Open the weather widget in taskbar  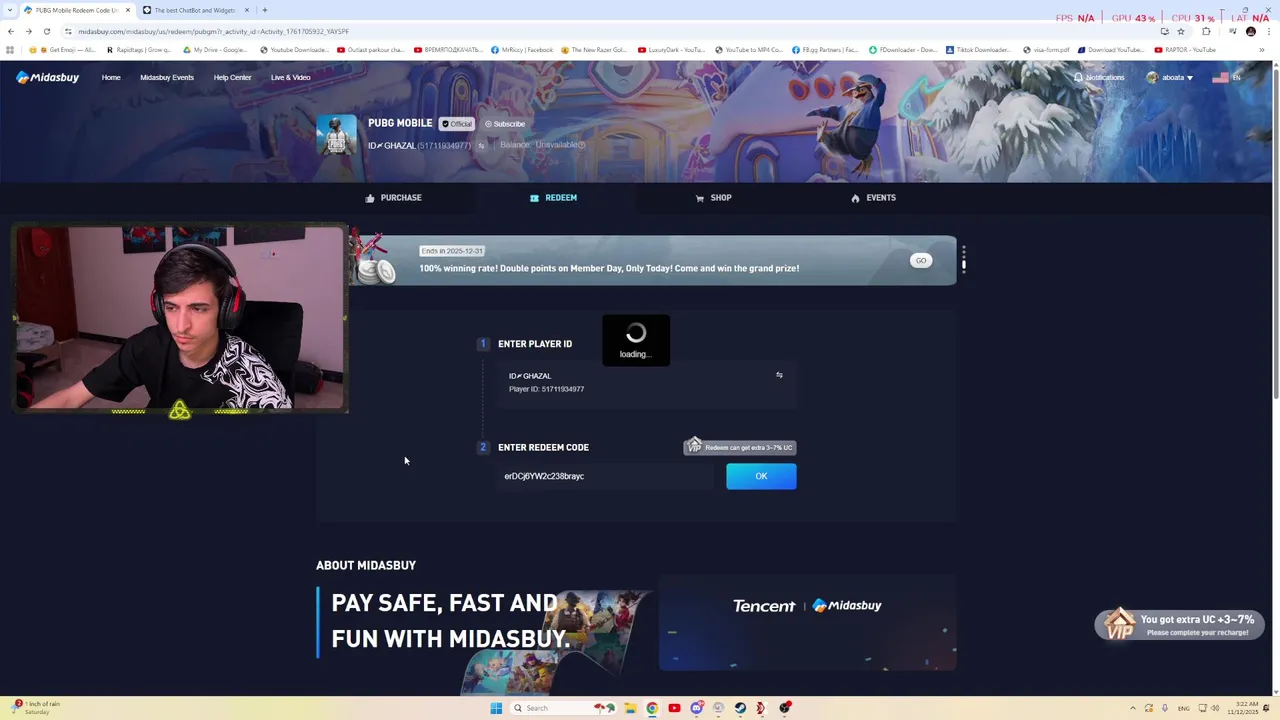coord(35,708)
